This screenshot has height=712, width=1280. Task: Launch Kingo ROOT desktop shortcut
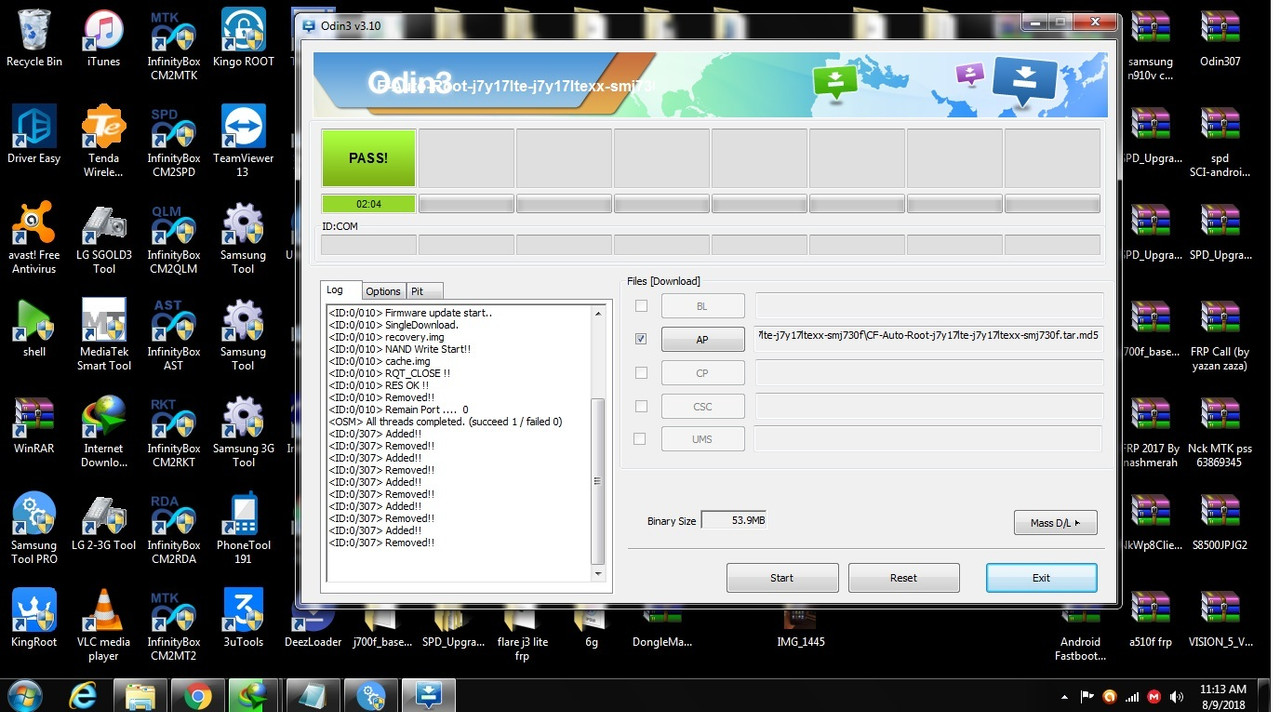click(x=243, y=38)
